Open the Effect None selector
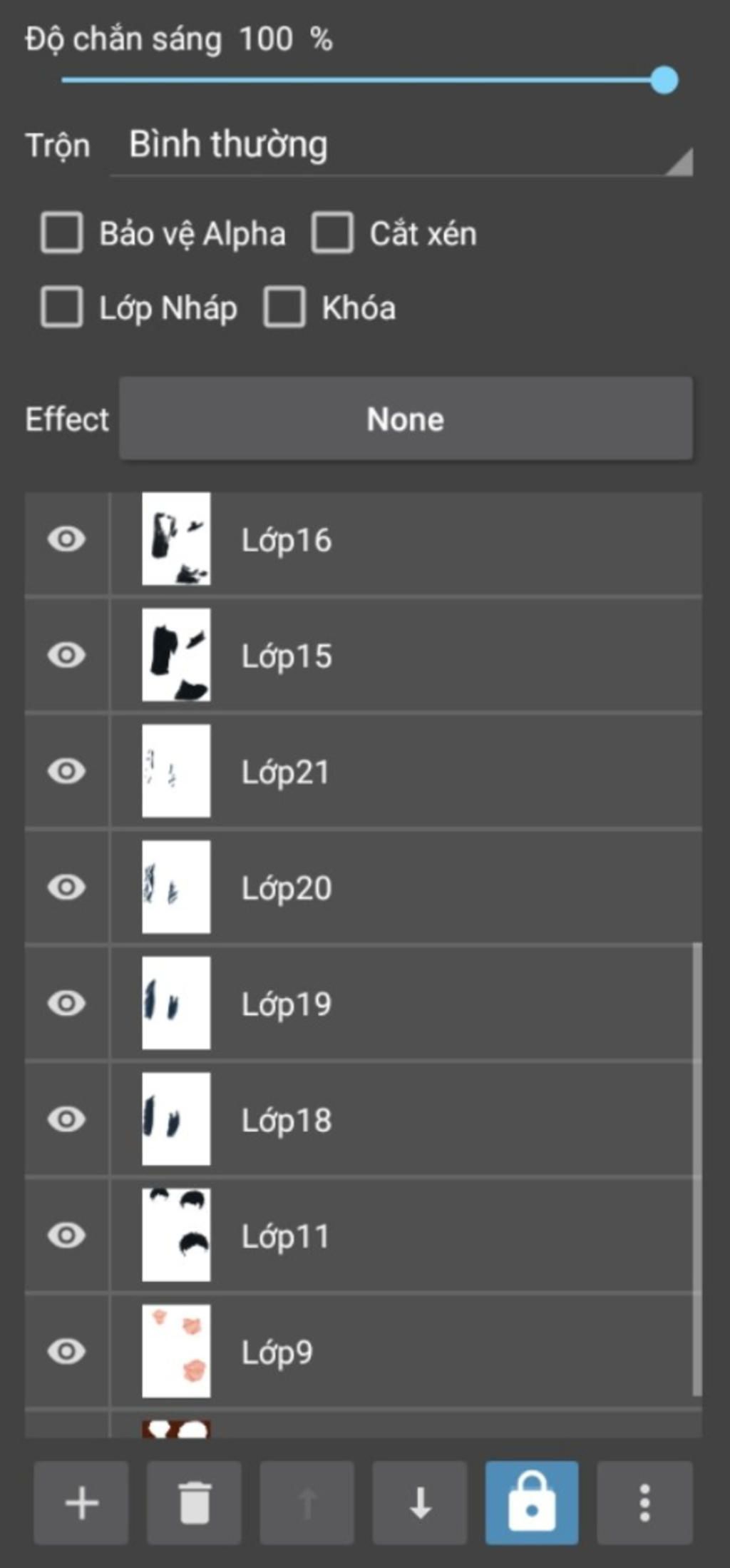 coord(406,419)
